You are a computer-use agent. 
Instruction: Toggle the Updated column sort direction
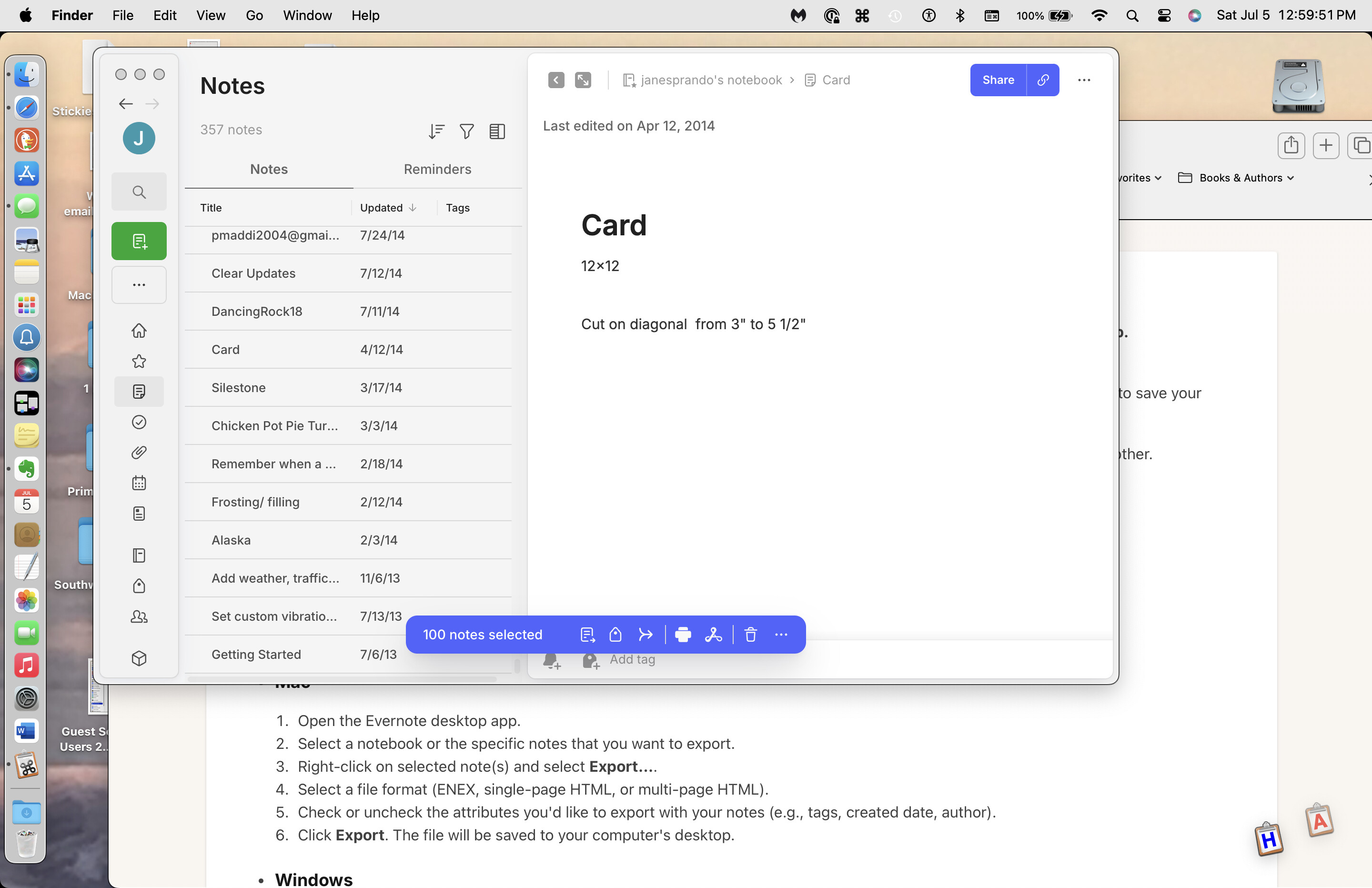click(387, 208)
